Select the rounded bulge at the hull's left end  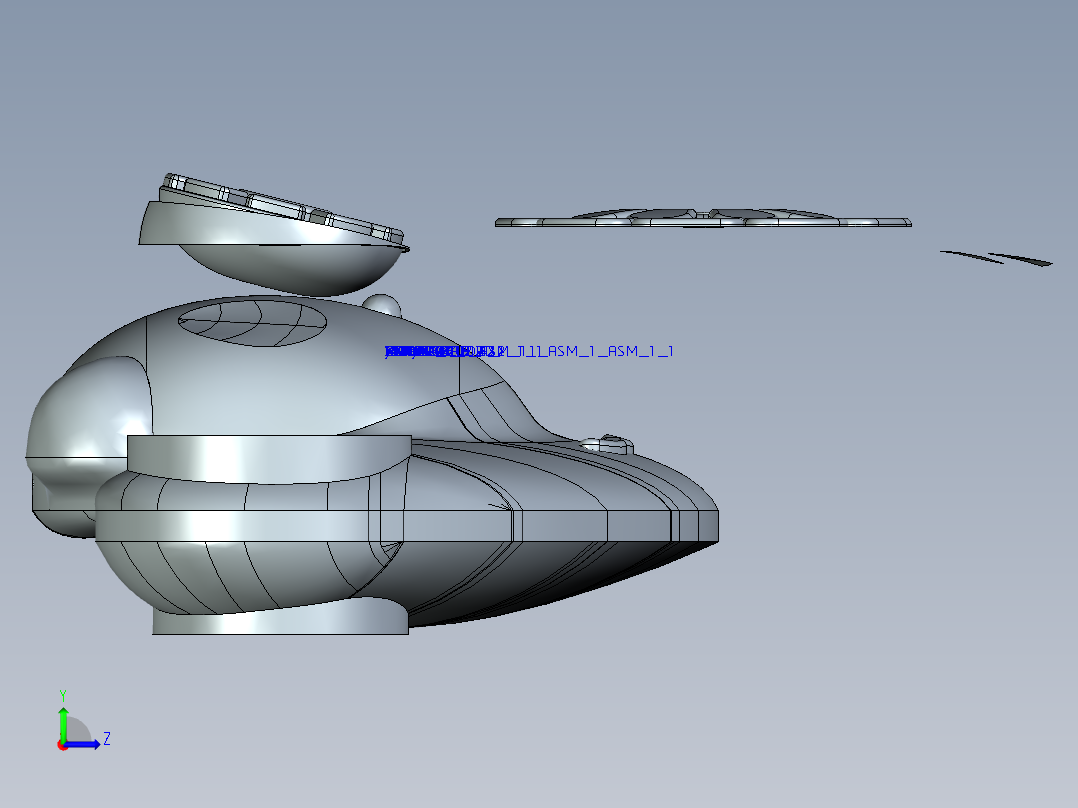pos(88,413)
